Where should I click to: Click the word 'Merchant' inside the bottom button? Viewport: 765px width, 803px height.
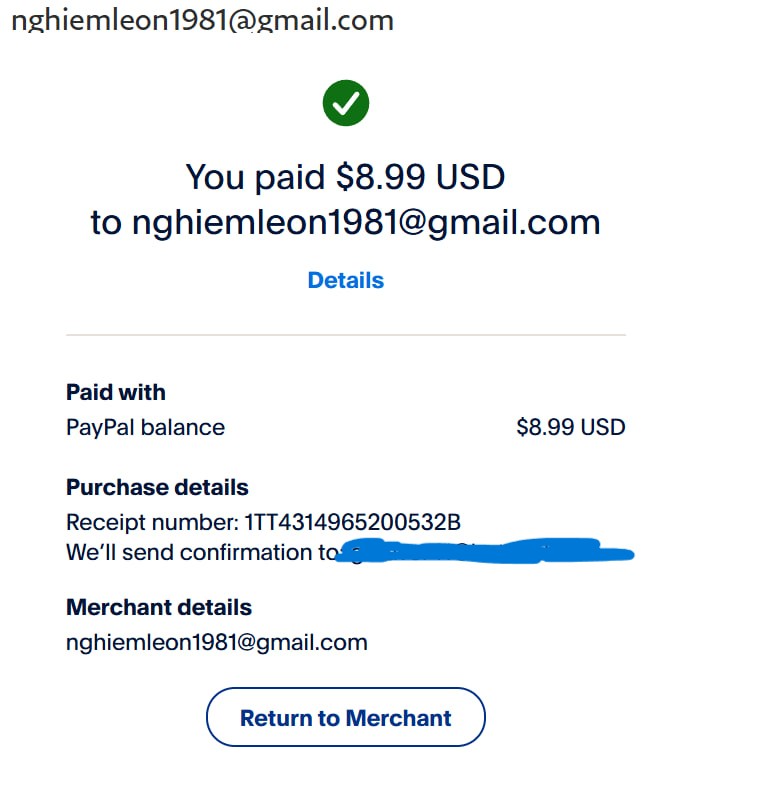[399, 718]
